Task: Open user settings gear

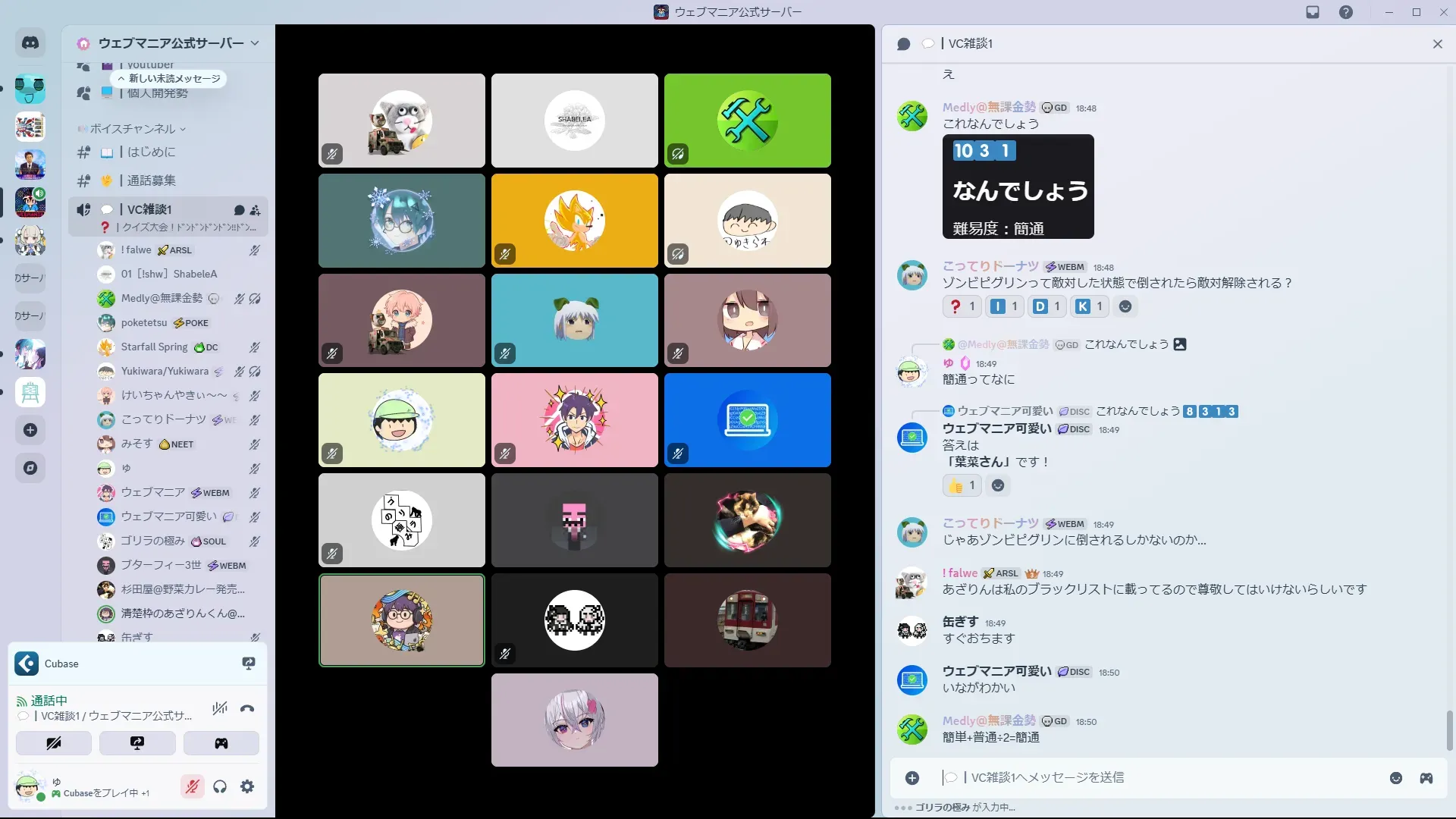Action: [x=247, y=786]
